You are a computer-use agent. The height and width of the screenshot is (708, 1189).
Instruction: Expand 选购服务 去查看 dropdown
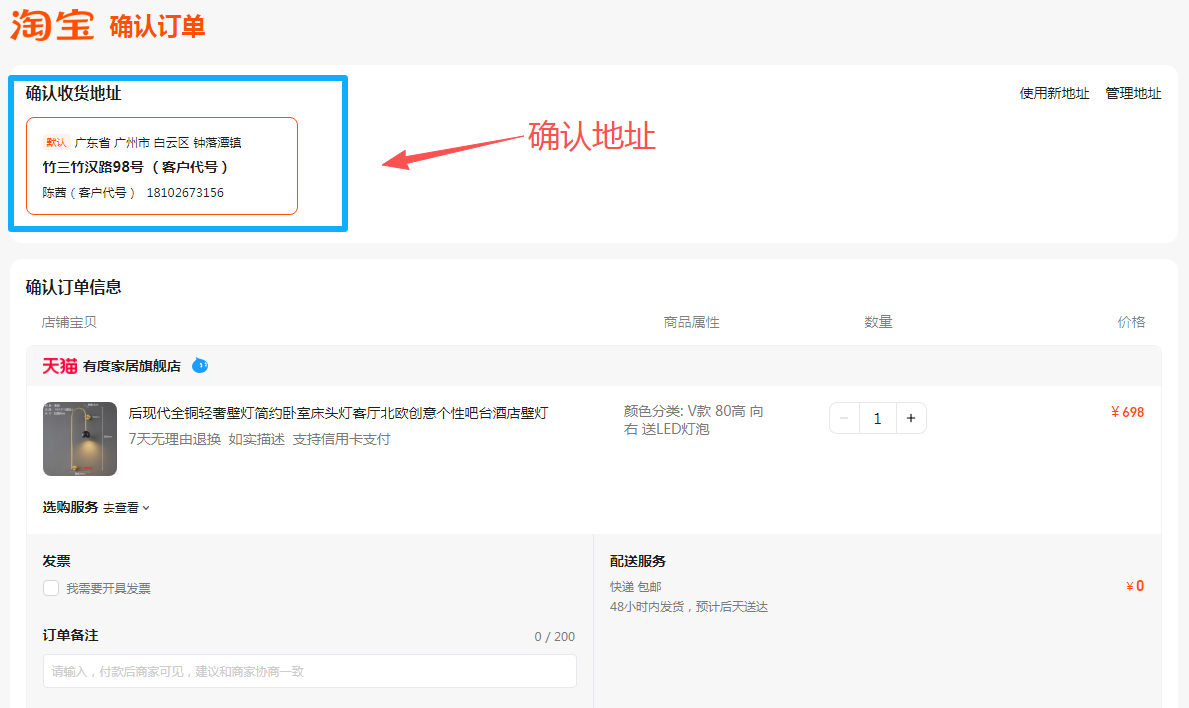(126, 508)
